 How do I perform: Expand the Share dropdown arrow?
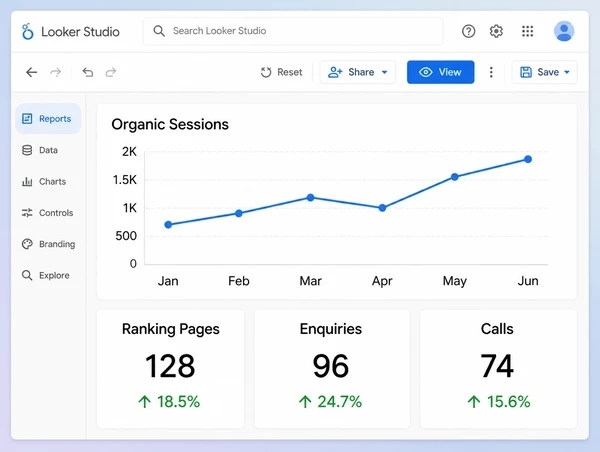pyautogui.click(x=385, y=72)
